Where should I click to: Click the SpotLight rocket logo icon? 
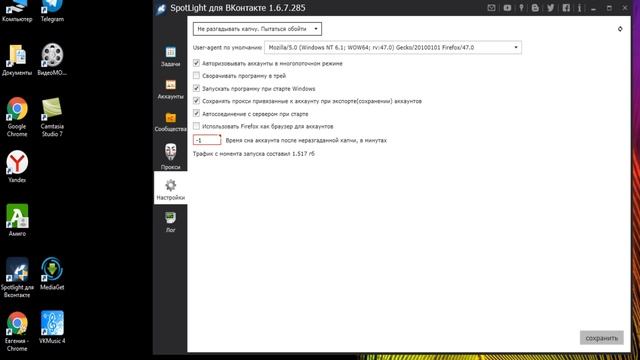161,9
